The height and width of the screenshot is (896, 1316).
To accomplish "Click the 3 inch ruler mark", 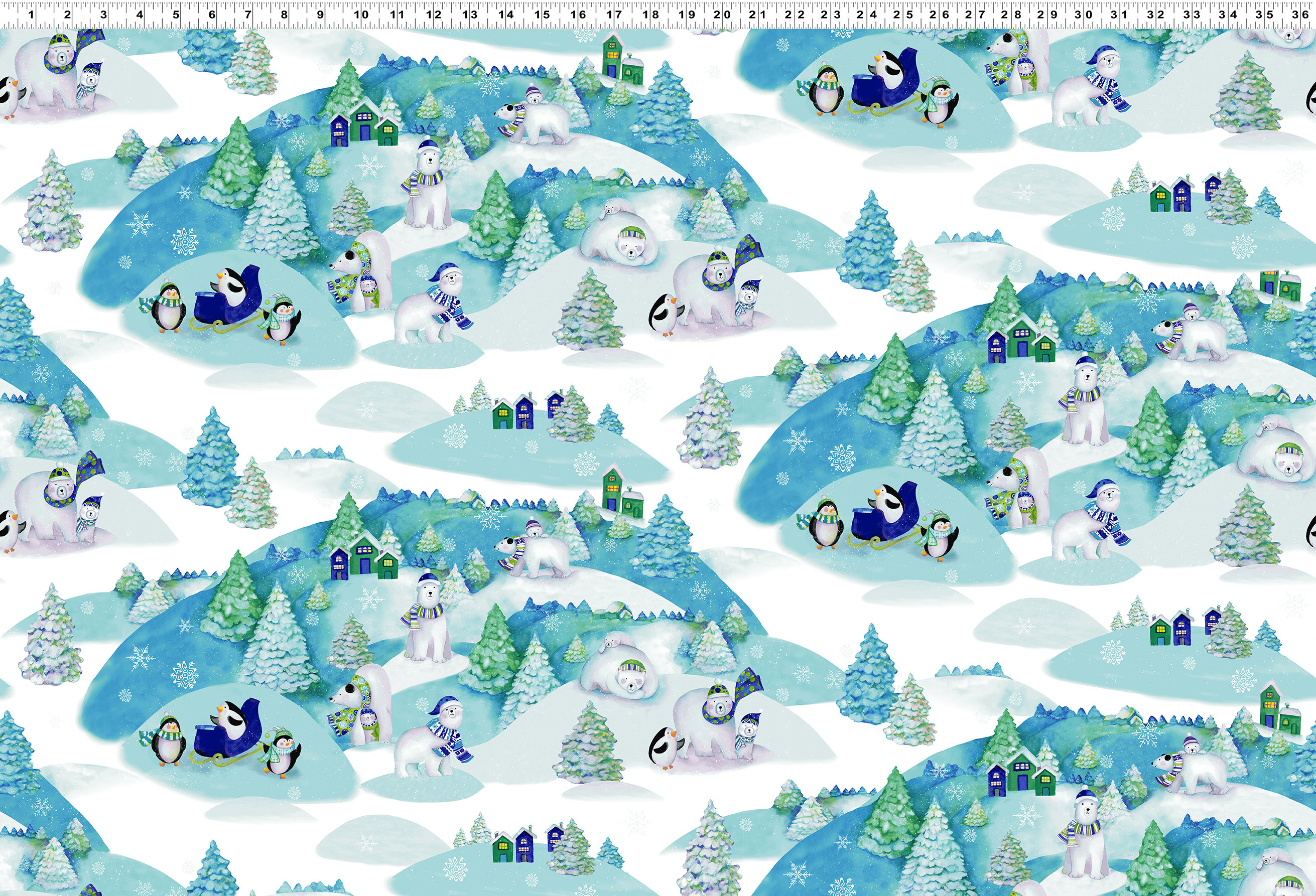I will click(x=103, y=15).
